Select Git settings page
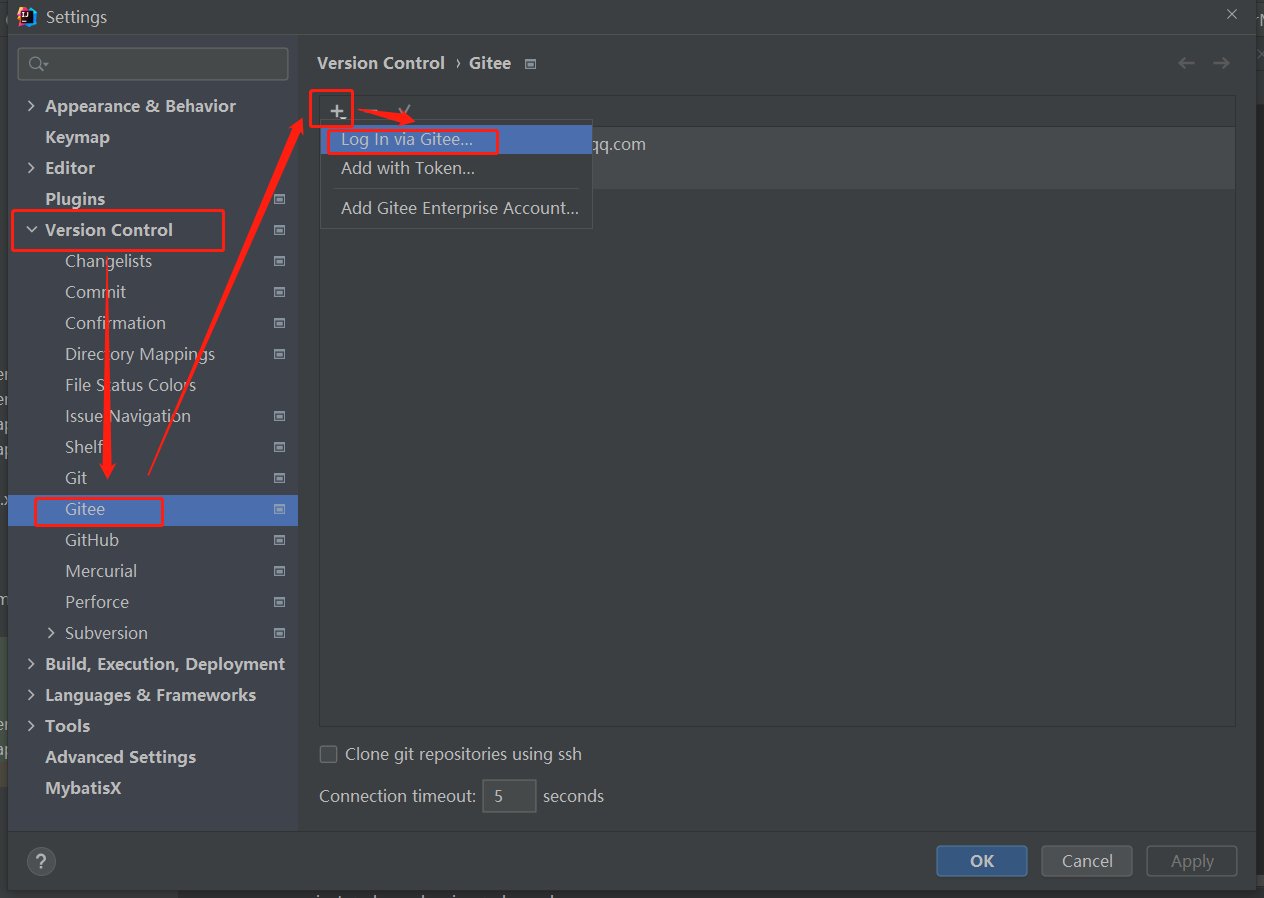Image resolution: width=1264 pixels, height=898 pixels. click(x=76, y=478)
